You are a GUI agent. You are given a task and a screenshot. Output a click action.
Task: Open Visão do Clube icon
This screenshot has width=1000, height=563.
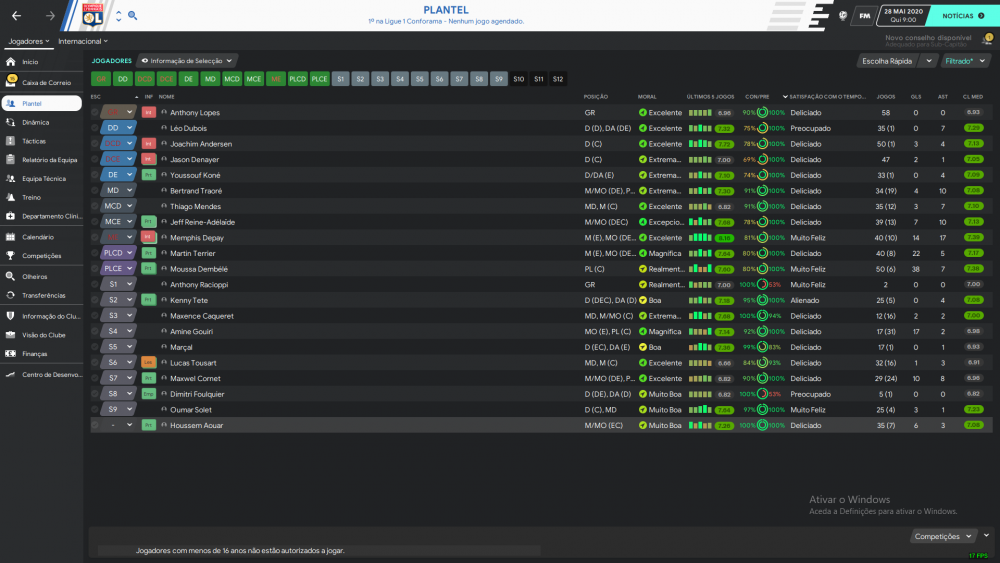point(10,335)
